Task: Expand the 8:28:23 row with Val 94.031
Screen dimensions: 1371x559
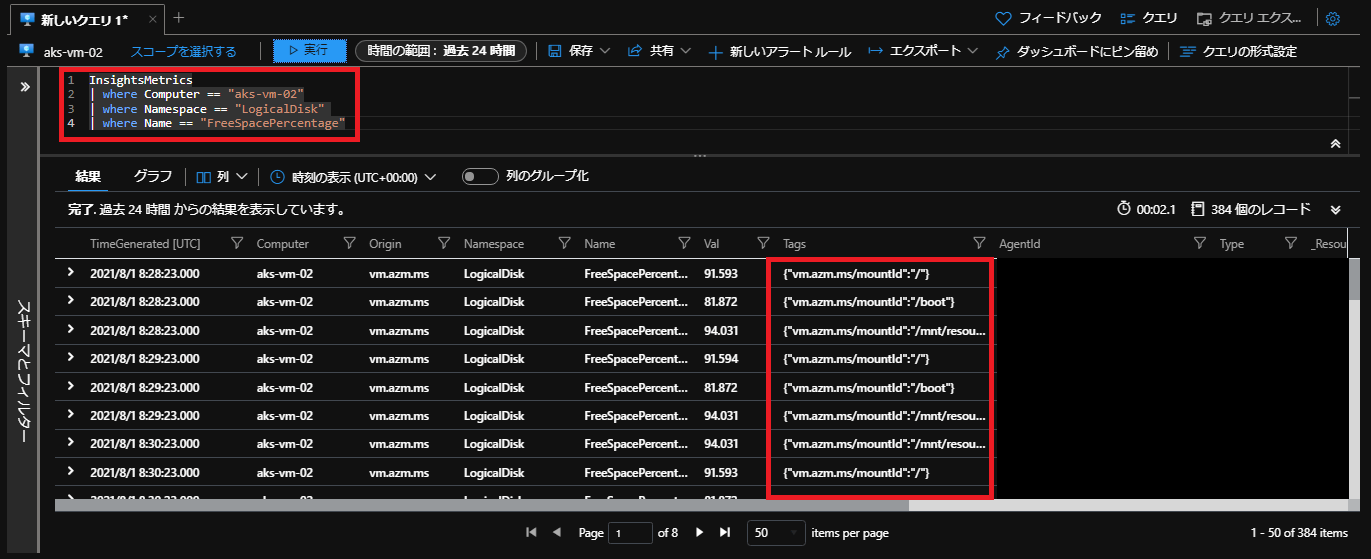Action: [x=71, y=329]
